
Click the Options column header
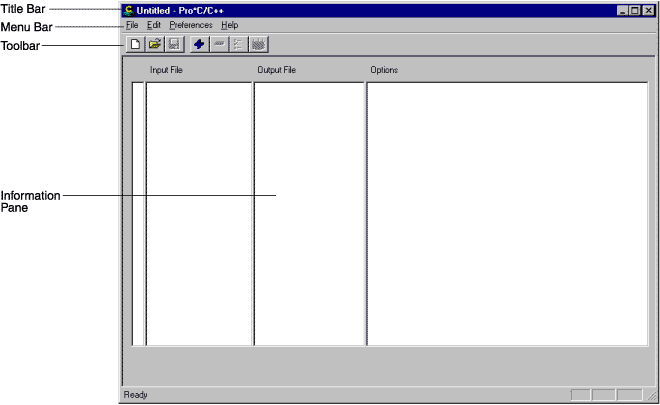384,71
